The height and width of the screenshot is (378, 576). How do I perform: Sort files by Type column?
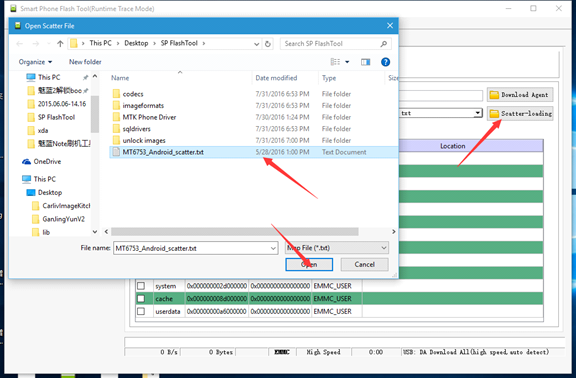(x=329, y=78)
